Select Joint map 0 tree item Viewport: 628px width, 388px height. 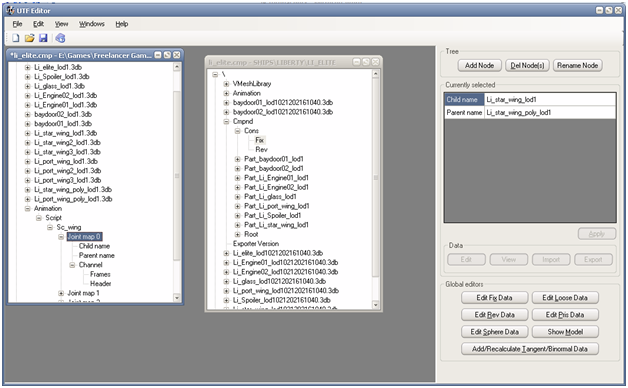click(x=84, y=237)
